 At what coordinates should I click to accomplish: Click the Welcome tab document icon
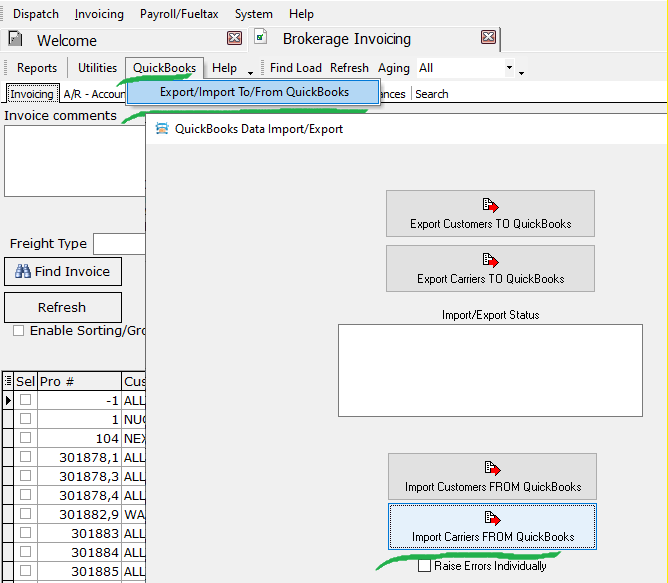coord(15,40)
